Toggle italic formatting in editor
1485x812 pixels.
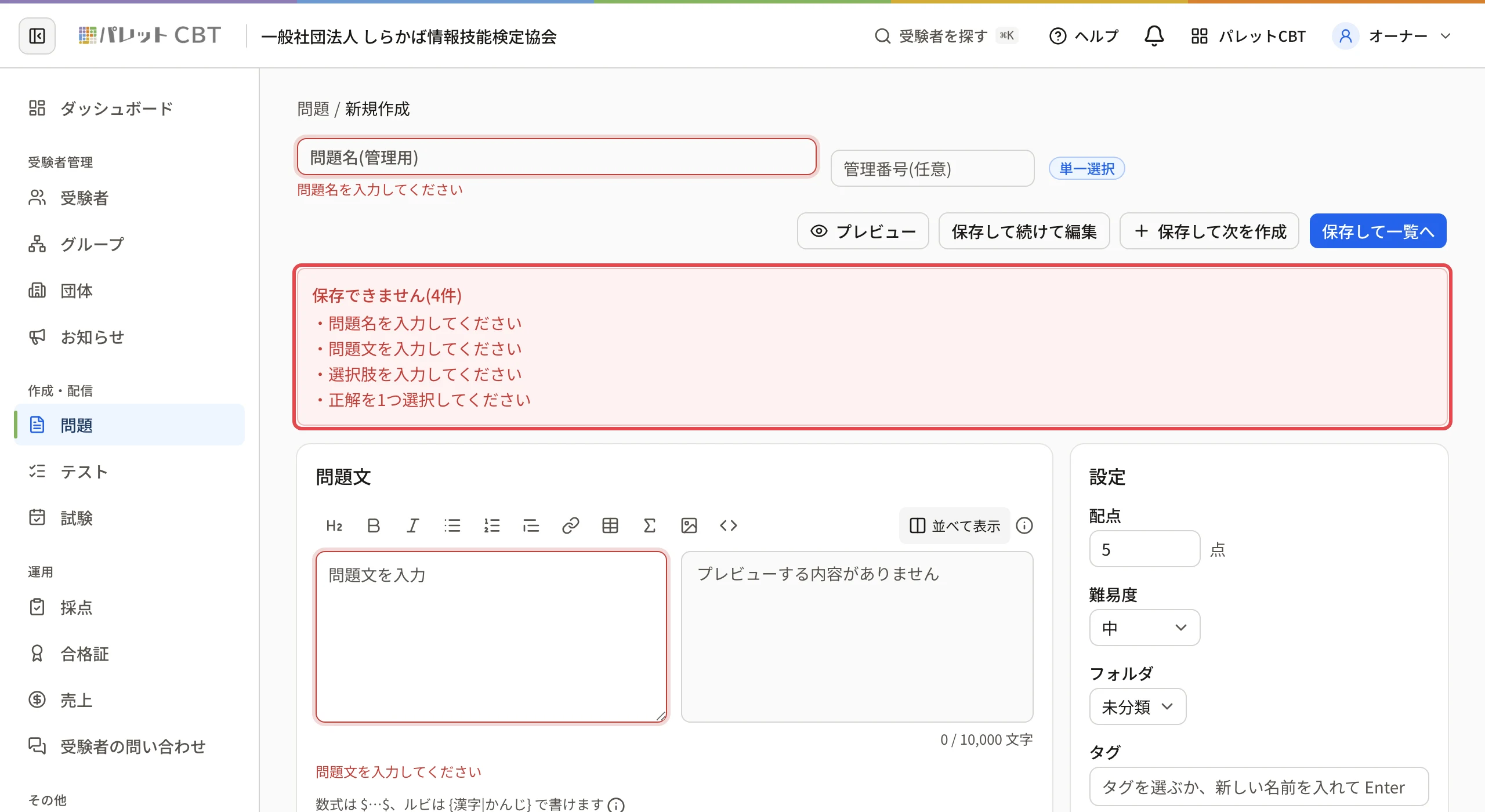(x=412, y=525)
